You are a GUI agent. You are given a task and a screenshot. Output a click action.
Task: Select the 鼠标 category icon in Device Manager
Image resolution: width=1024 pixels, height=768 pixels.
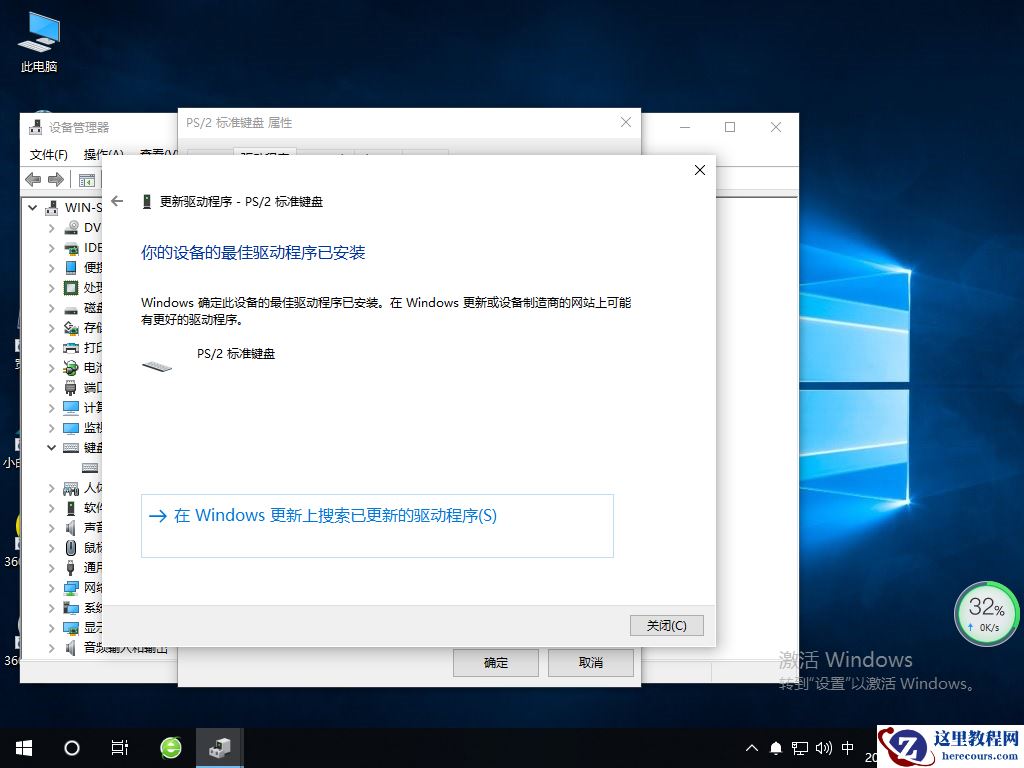73,547
